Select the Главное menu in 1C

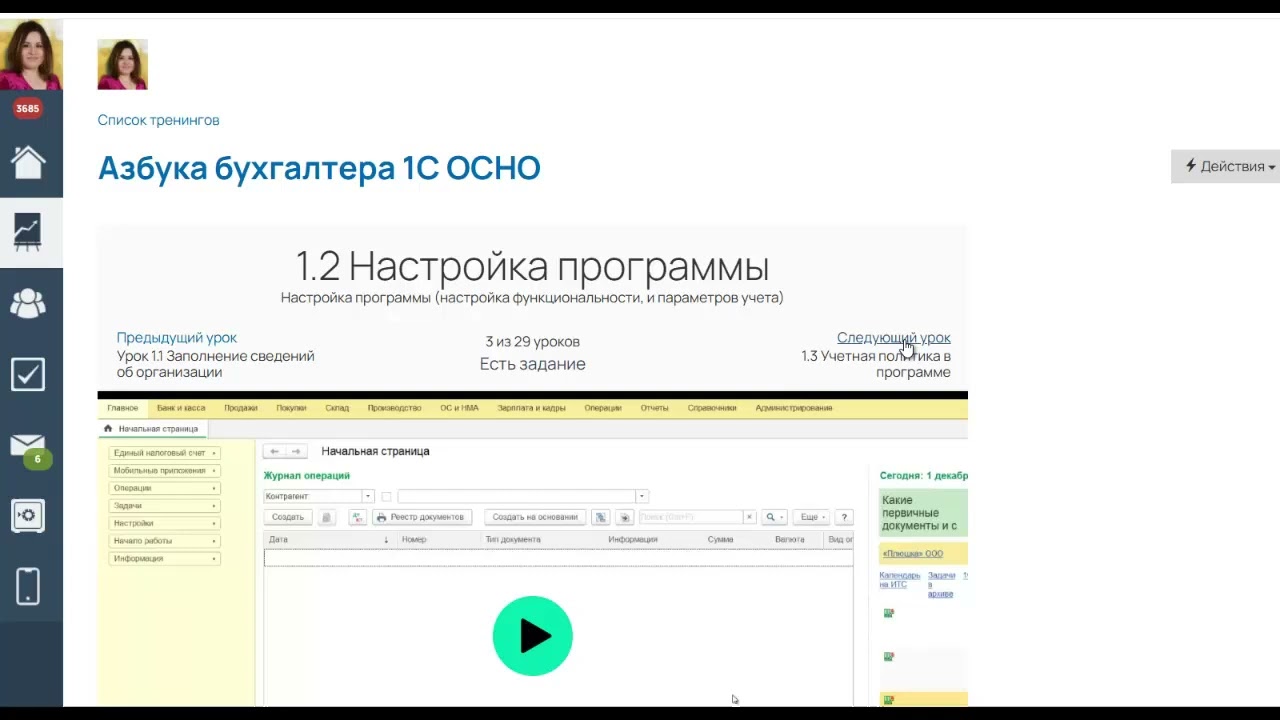click(x=123, y=408)
